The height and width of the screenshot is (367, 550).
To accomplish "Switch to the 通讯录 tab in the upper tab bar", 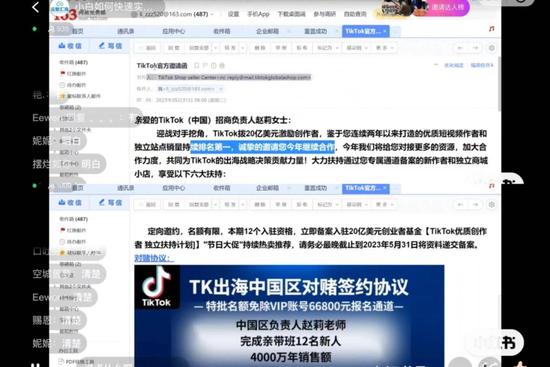I will (126, 31).
